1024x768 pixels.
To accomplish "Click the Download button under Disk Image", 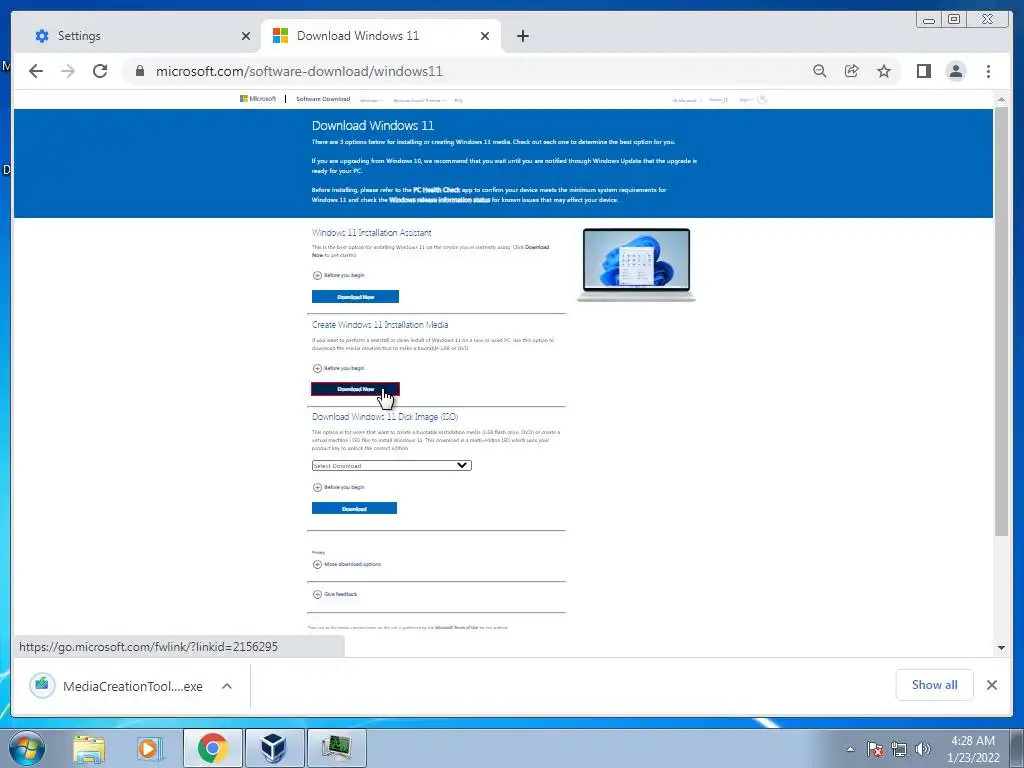I will pos(354,509).
